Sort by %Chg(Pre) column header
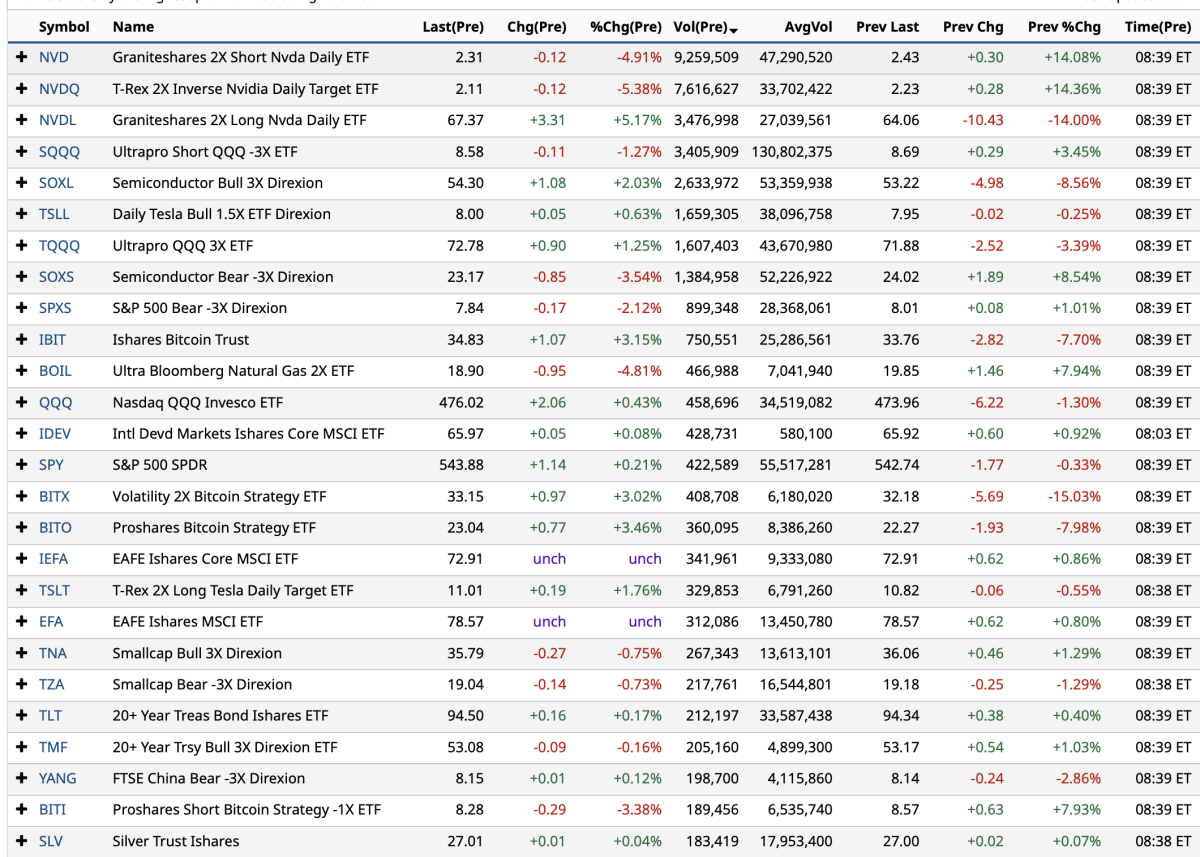The height and width of the screenshot is (857, 1200). pos(625,27)
